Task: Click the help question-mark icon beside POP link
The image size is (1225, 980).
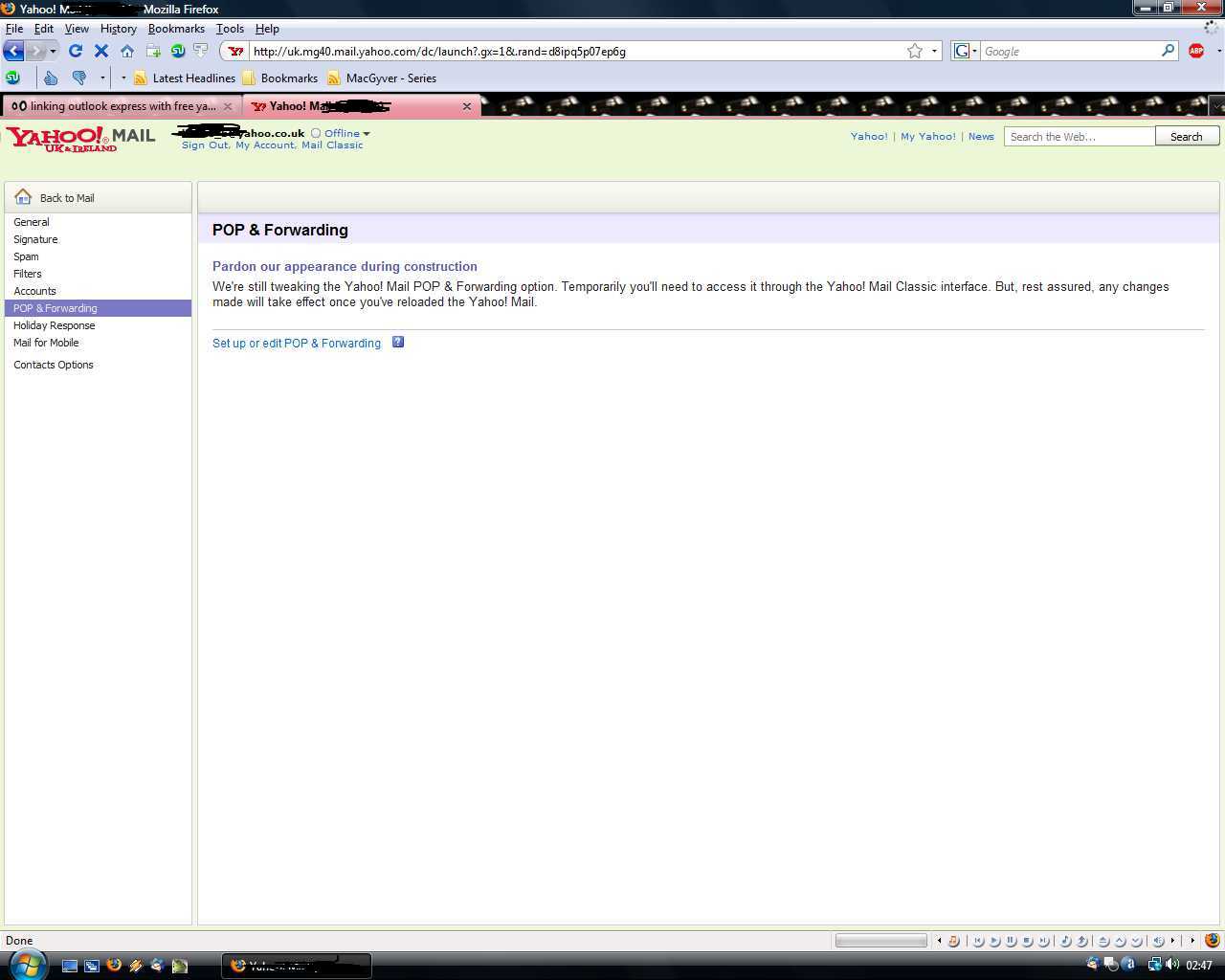Action: click(x=398, y=342)
